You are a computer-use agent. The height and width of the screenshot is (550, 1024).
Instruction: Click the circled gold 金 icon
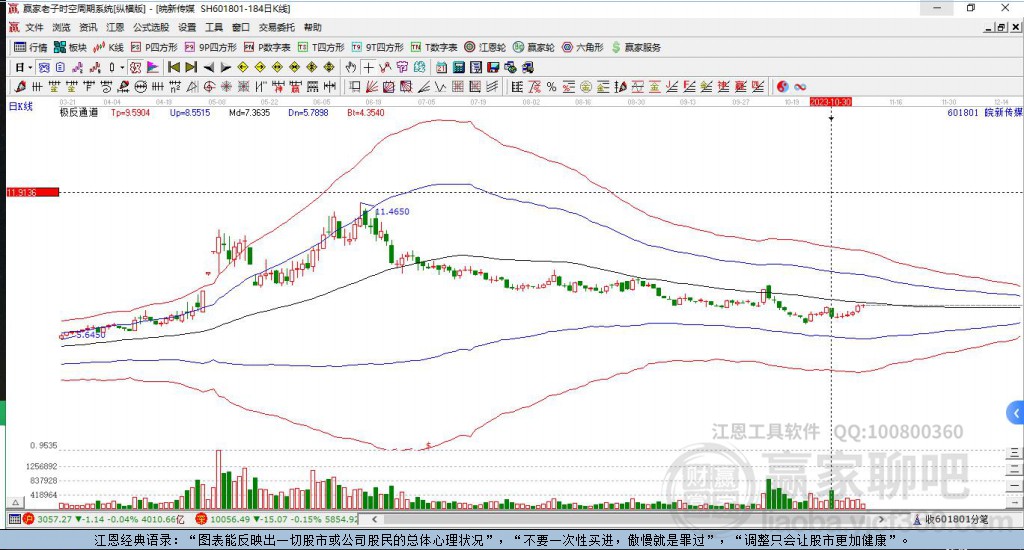coord(586,87)
